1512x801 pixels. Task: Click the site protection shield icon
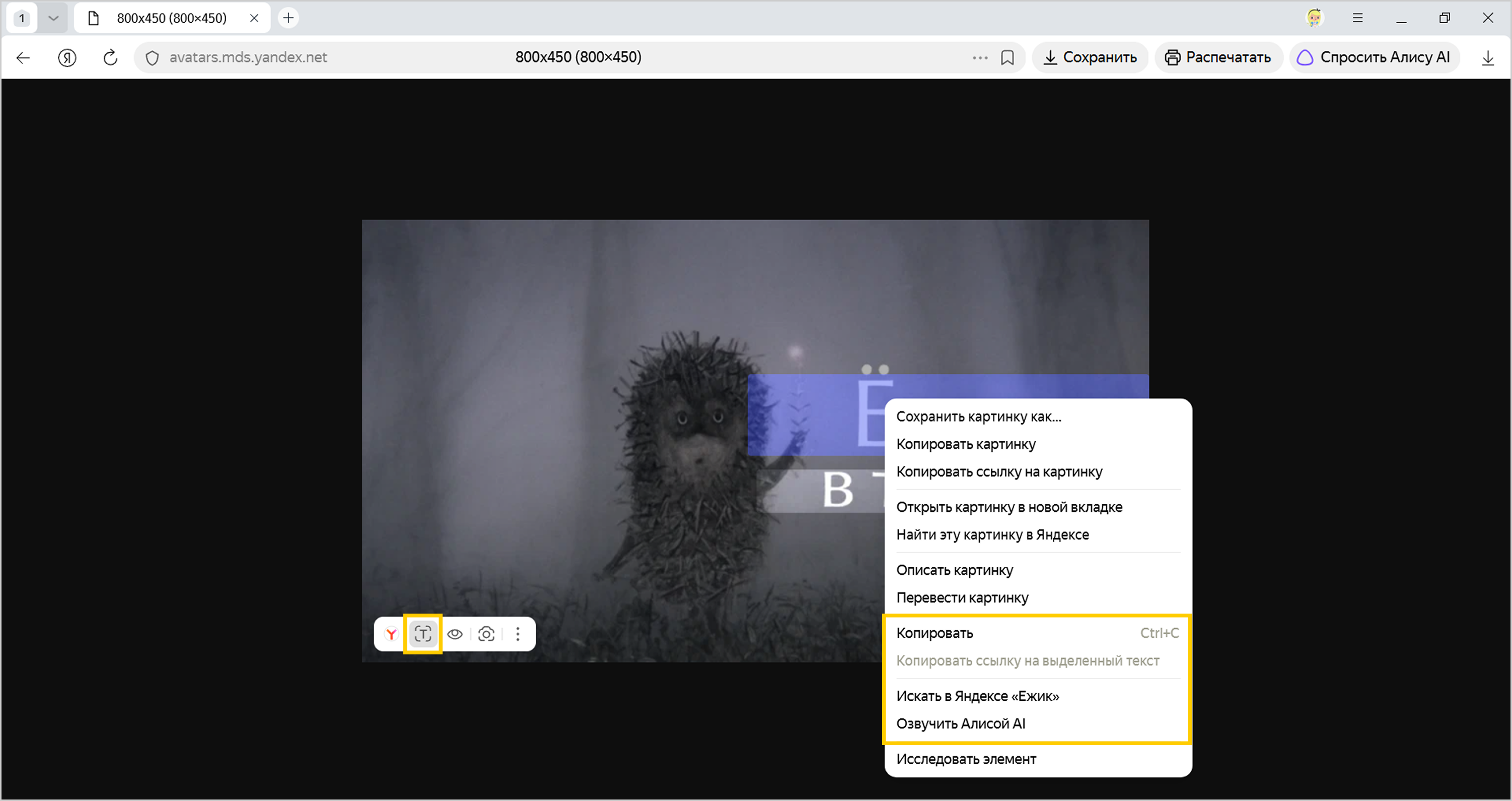pyautogui.click(x=152, y=57)
